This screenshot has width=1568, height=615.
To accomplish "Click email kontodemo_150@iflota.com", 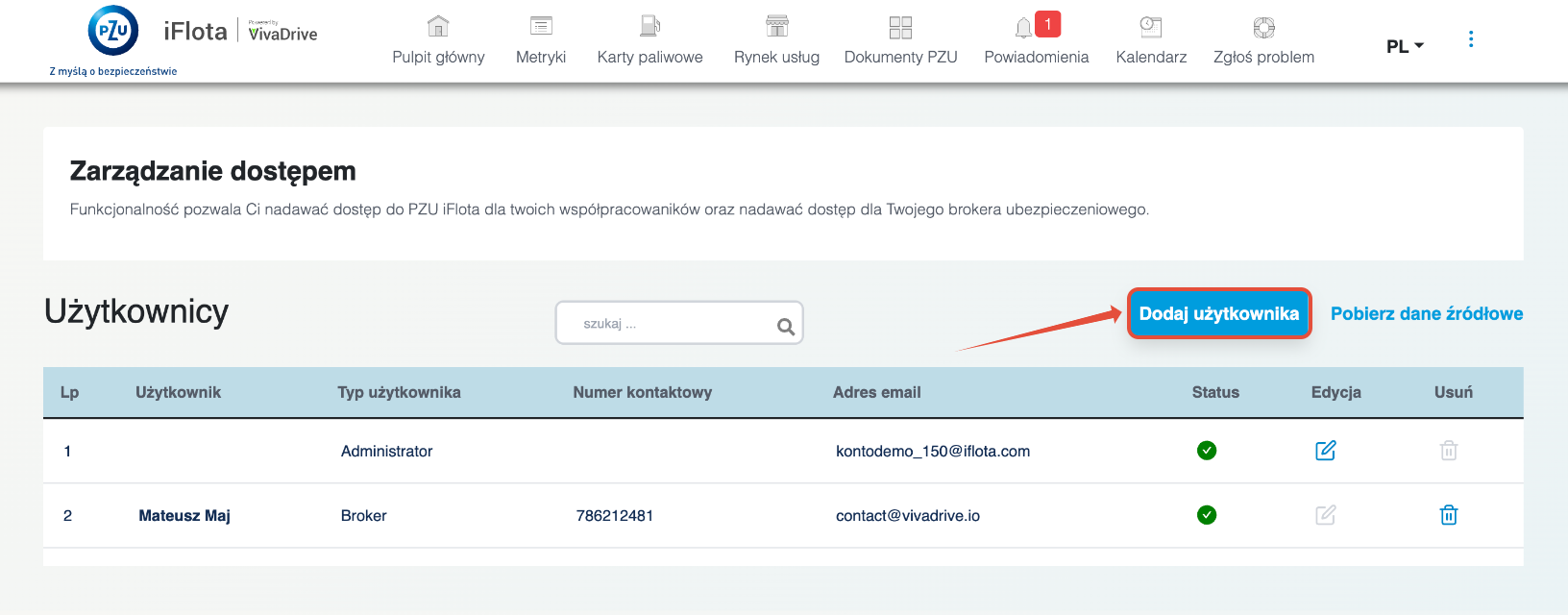I will click(933, 451).
